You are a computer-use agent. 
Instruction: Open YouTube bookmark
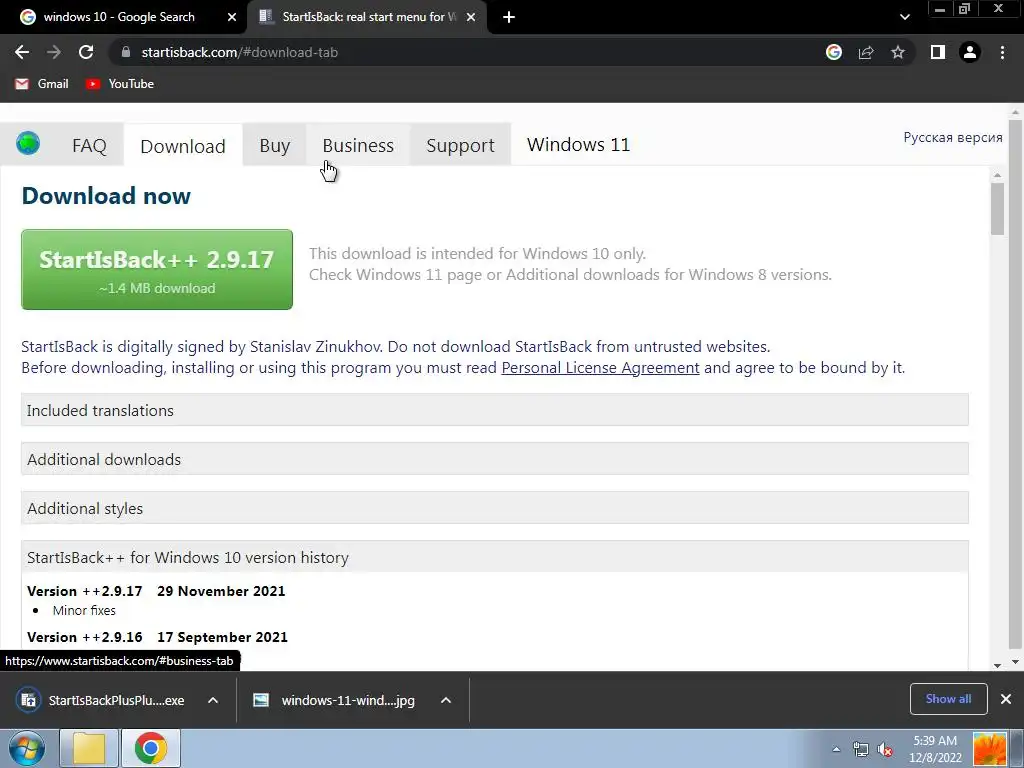click(120, 84)
